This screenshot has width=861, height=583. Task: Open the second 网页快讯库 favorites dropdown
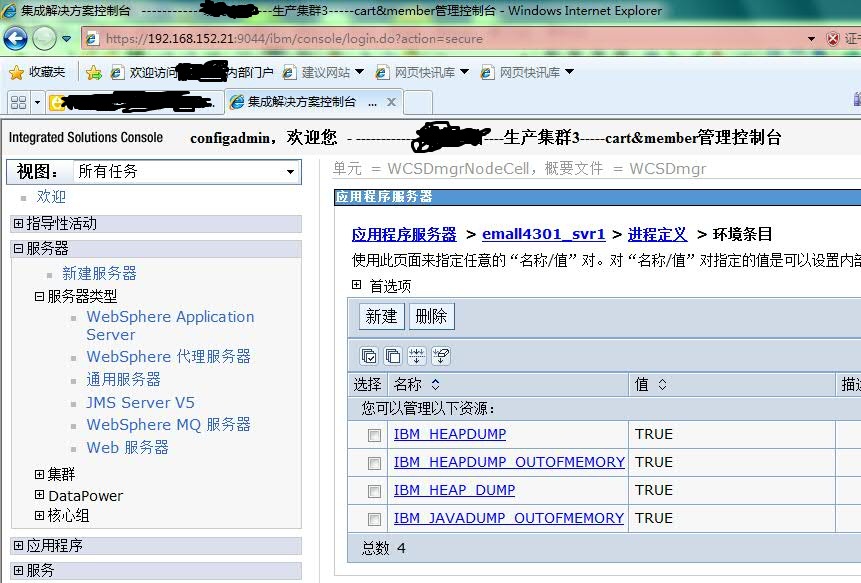pyautogui.click(x=527, y=72)
